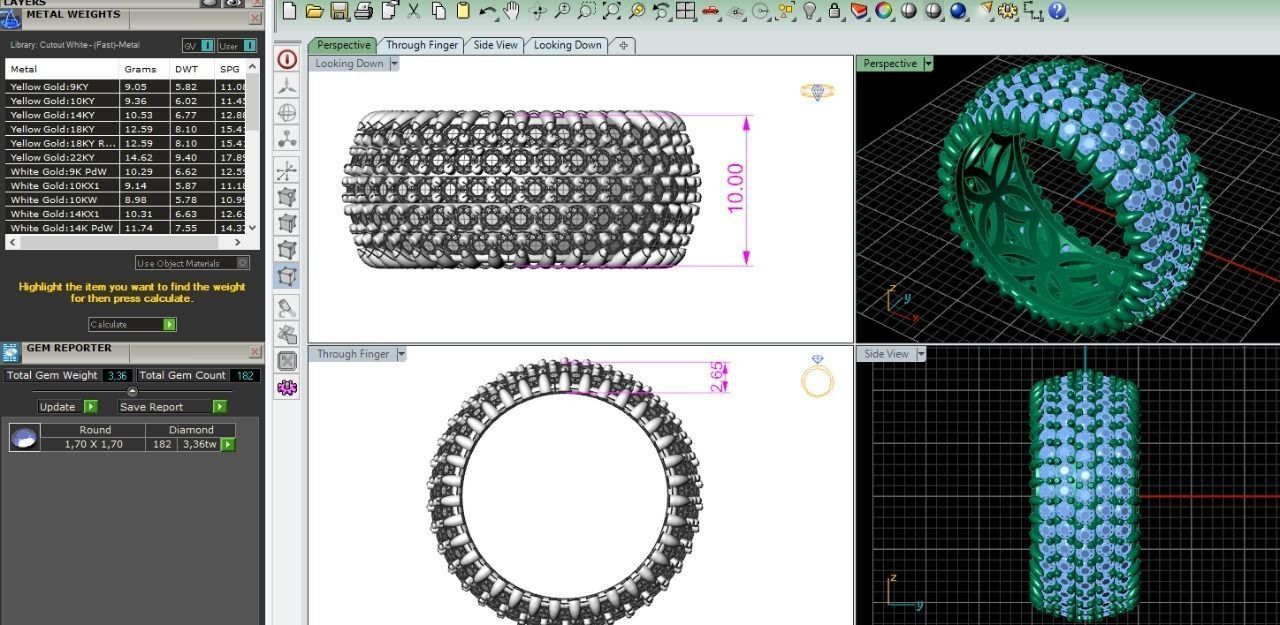Select the Yellow Gold:14KY row

tap(126, 115)
